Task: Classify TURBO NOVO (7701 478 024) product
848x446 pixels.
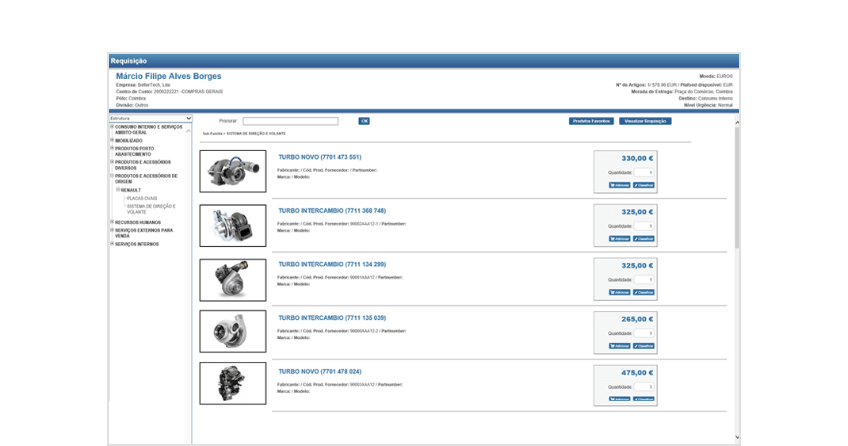Action: [644, 399]
